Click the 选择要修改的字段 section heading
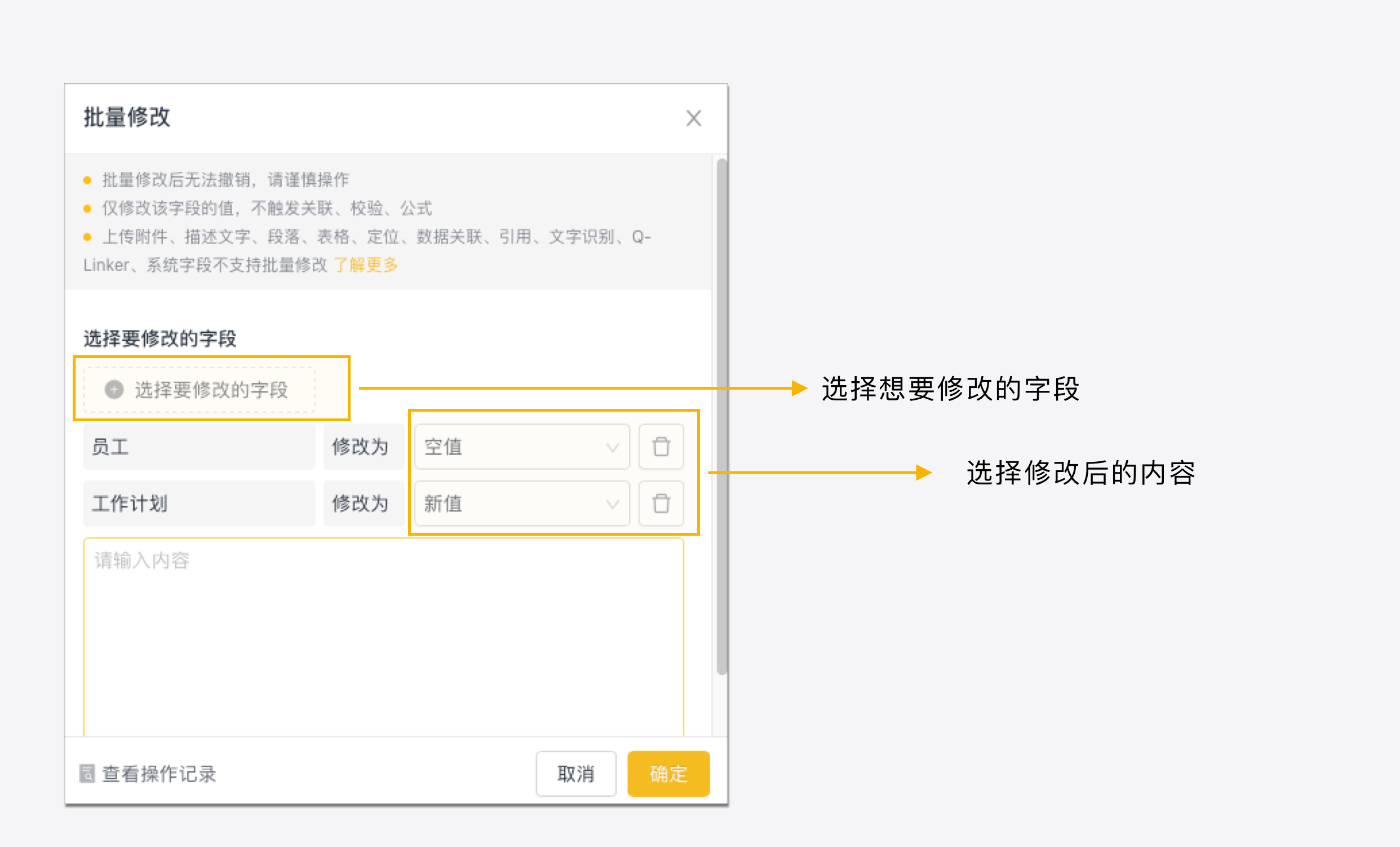1400x847 pixels. point(160,339)
